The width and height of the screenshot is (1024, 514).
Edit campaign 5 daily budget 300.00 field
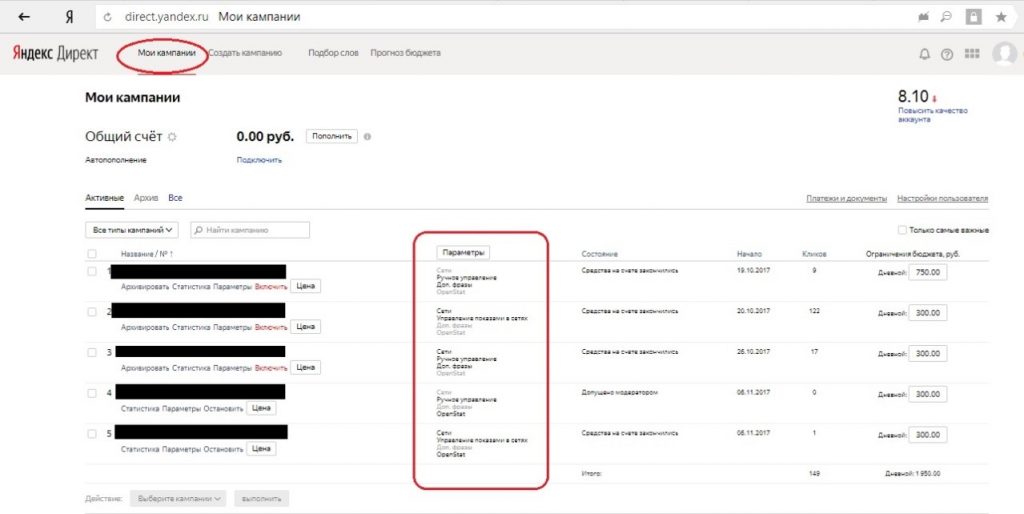(927, 434)
